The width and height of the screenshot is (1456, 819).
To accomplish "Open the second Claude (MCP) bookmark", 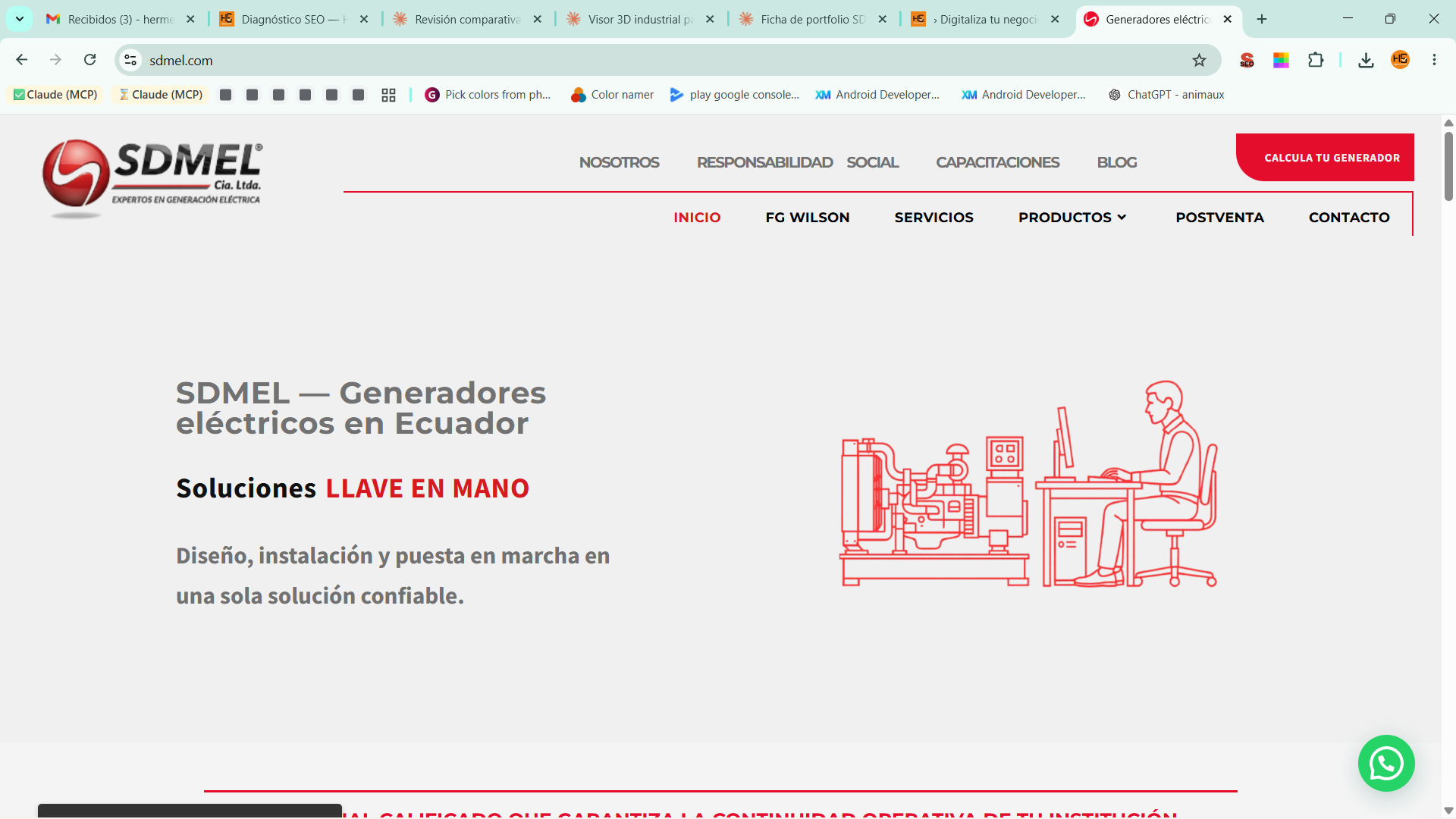I will [161, 95].
